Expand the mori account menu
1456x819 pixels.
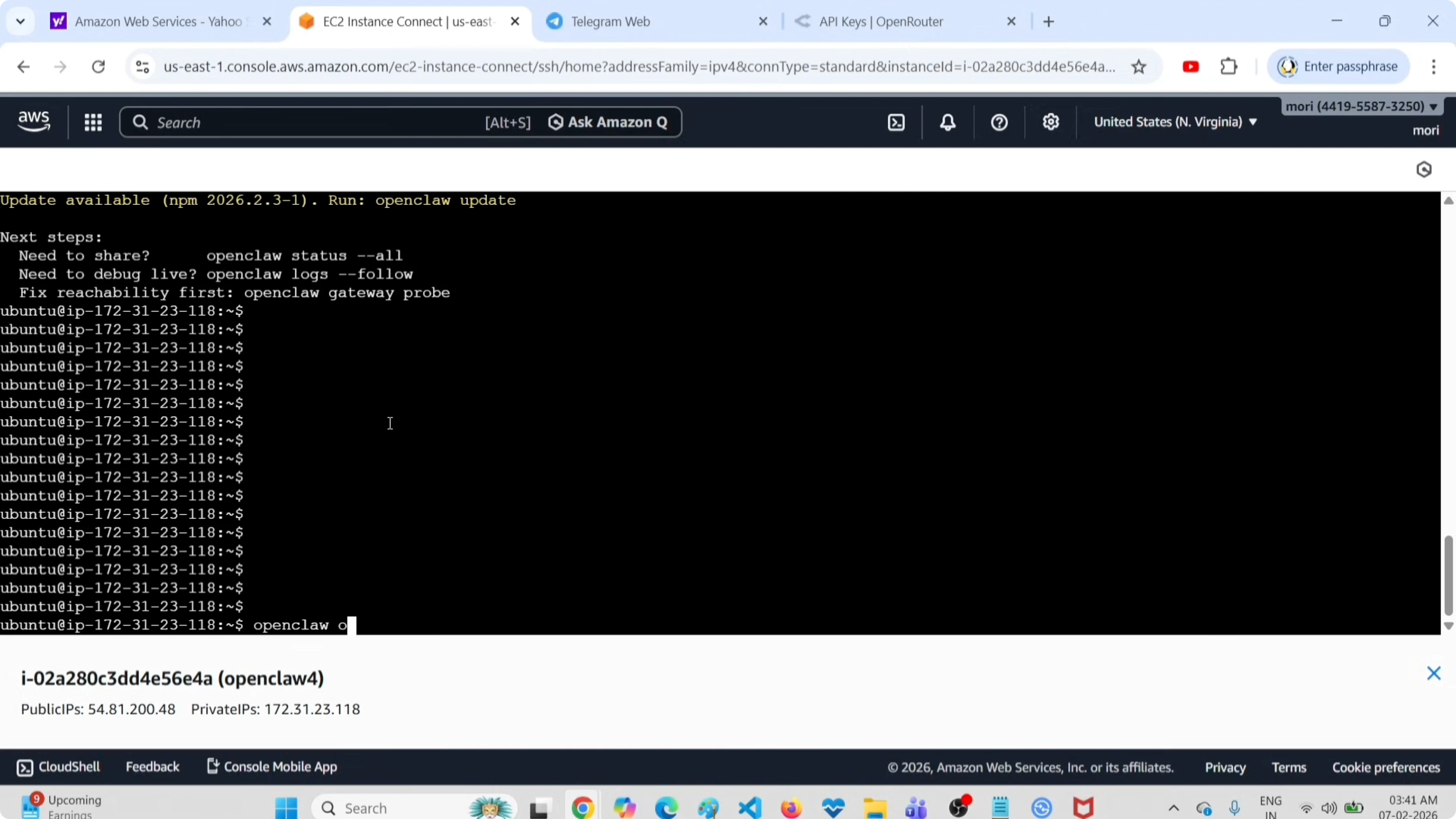point(1362,106)
